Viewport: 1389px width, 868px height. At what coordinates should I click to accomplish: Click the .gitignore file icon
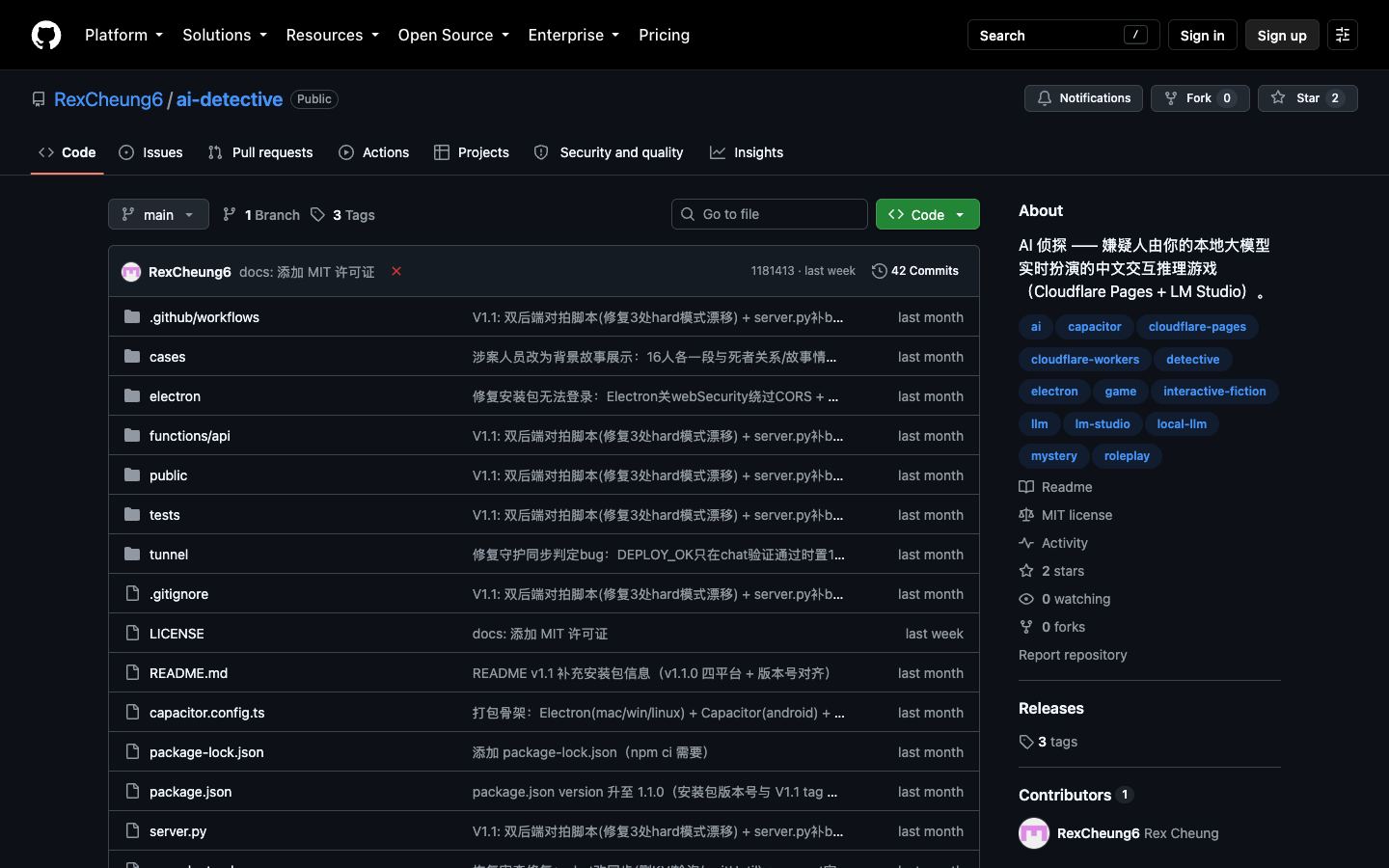(x=132, y=593)
